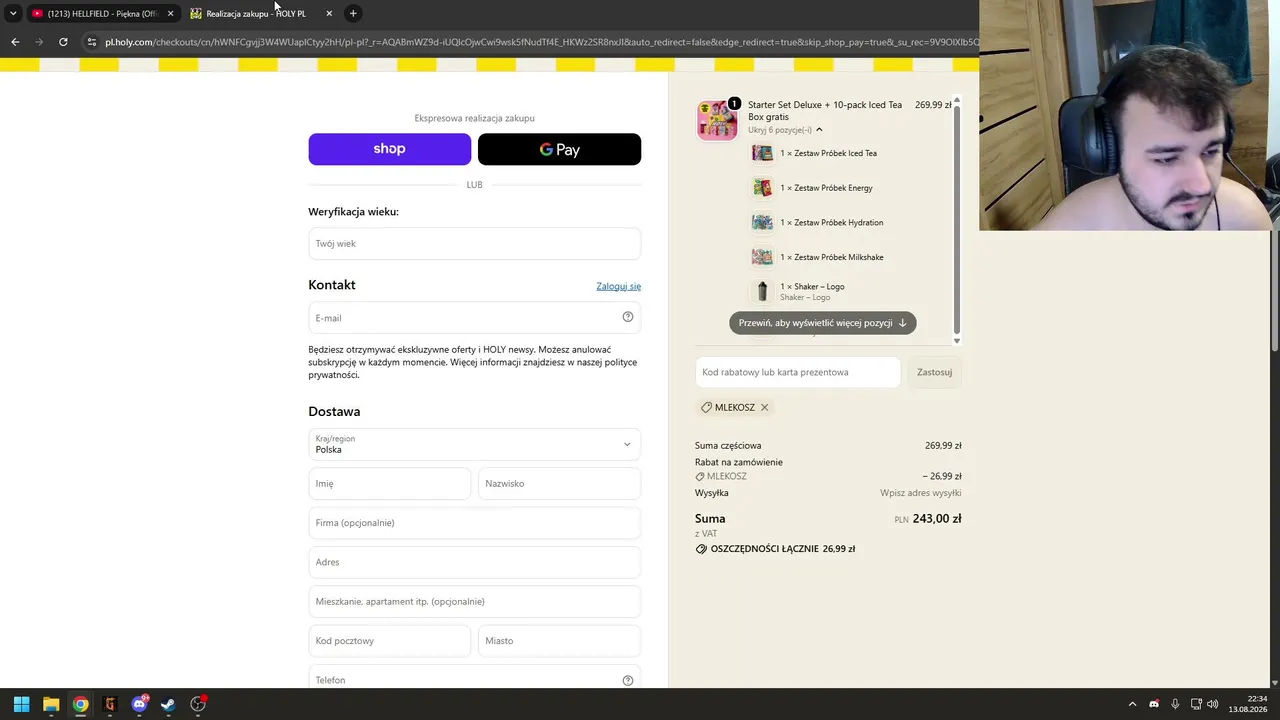Click the order list scroll-up arrow

coord(956,100)
